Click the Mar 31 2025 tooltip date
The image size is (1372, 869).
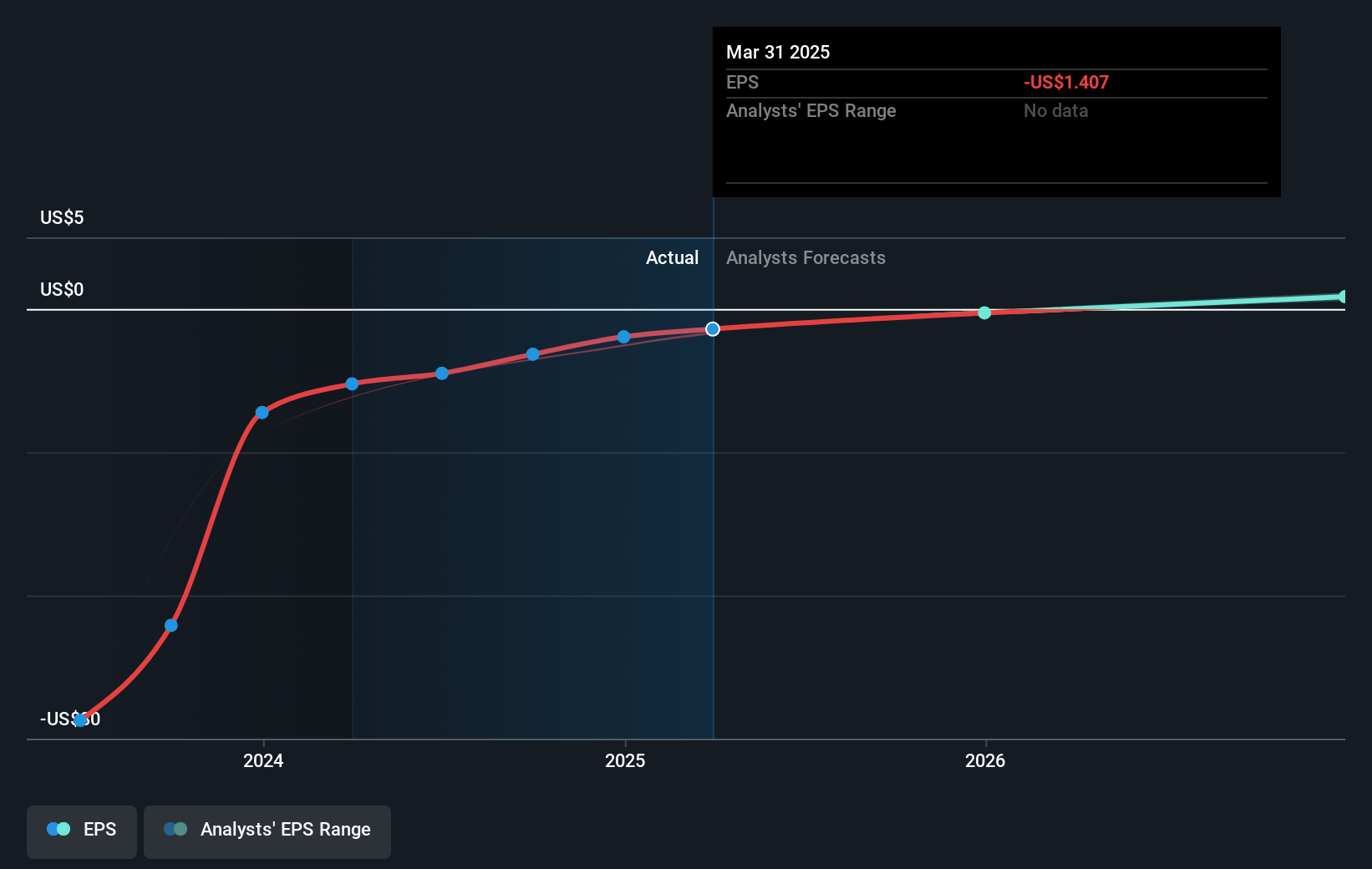click(778, 53)
